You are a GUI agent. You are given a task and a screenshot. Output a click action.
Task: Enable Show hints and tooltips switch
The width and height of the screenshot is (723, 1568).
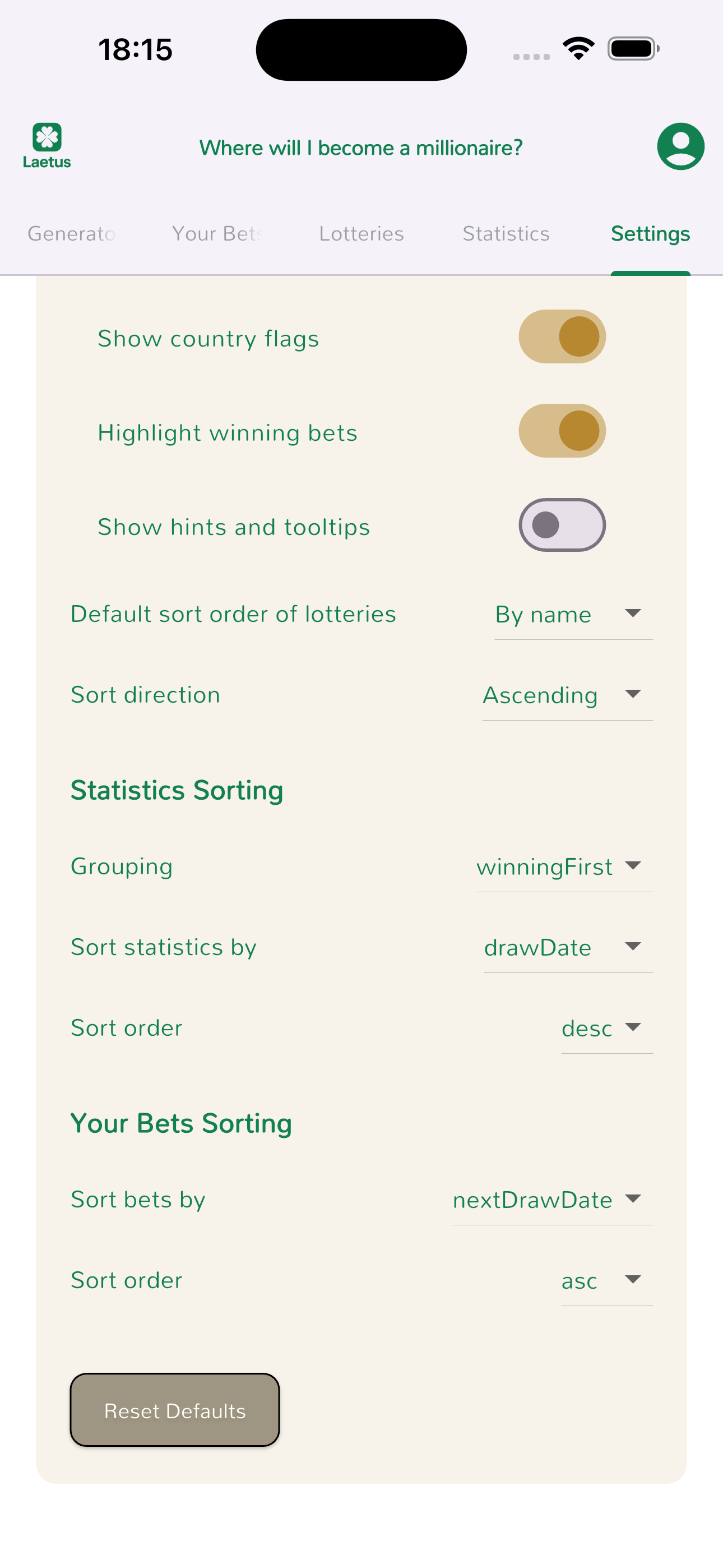(562, 525)
